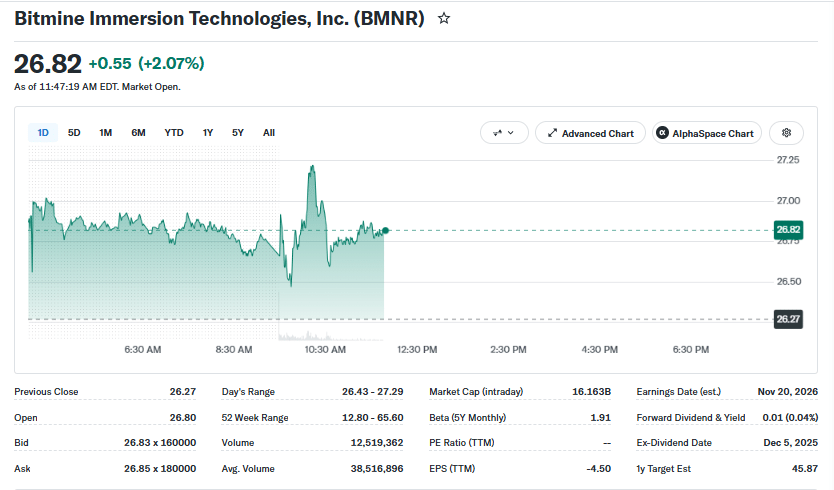Click the Ex-Dividend Date label
Image resolution: width=834 pixels, height=490 pixels.
[674, 443]
